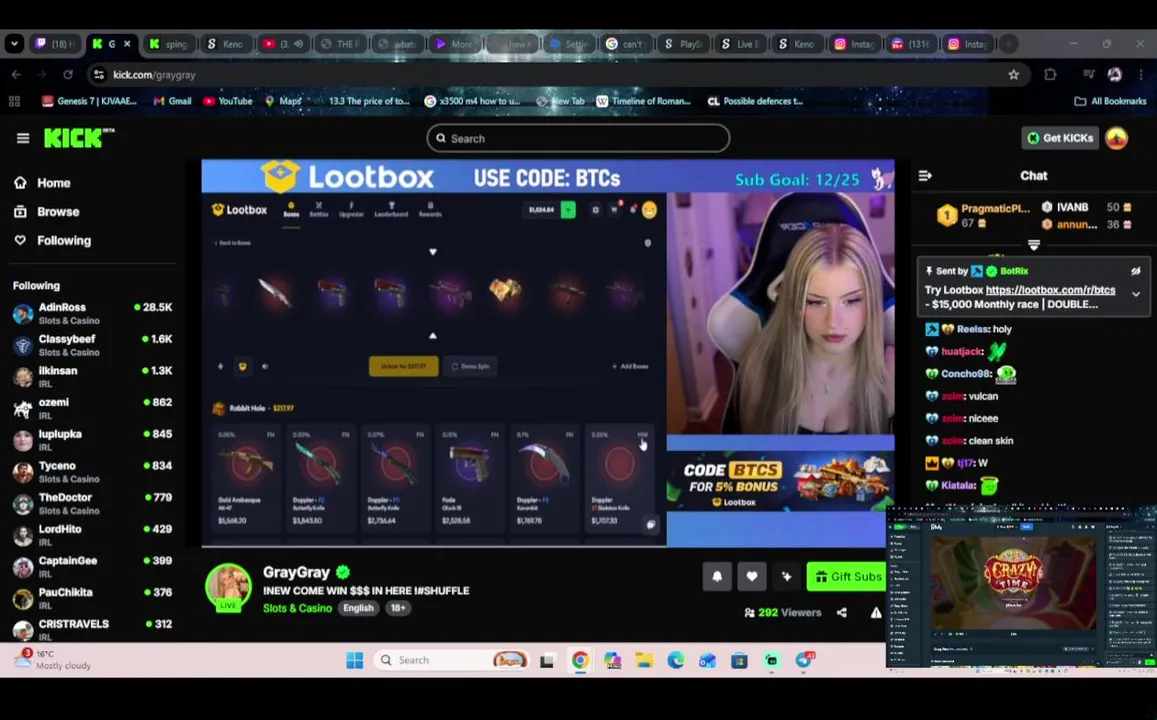Open TheDoctor channel from Following list
This screenshot has height=720, width=1157.
pyautogui.click(x=92, y=504)
